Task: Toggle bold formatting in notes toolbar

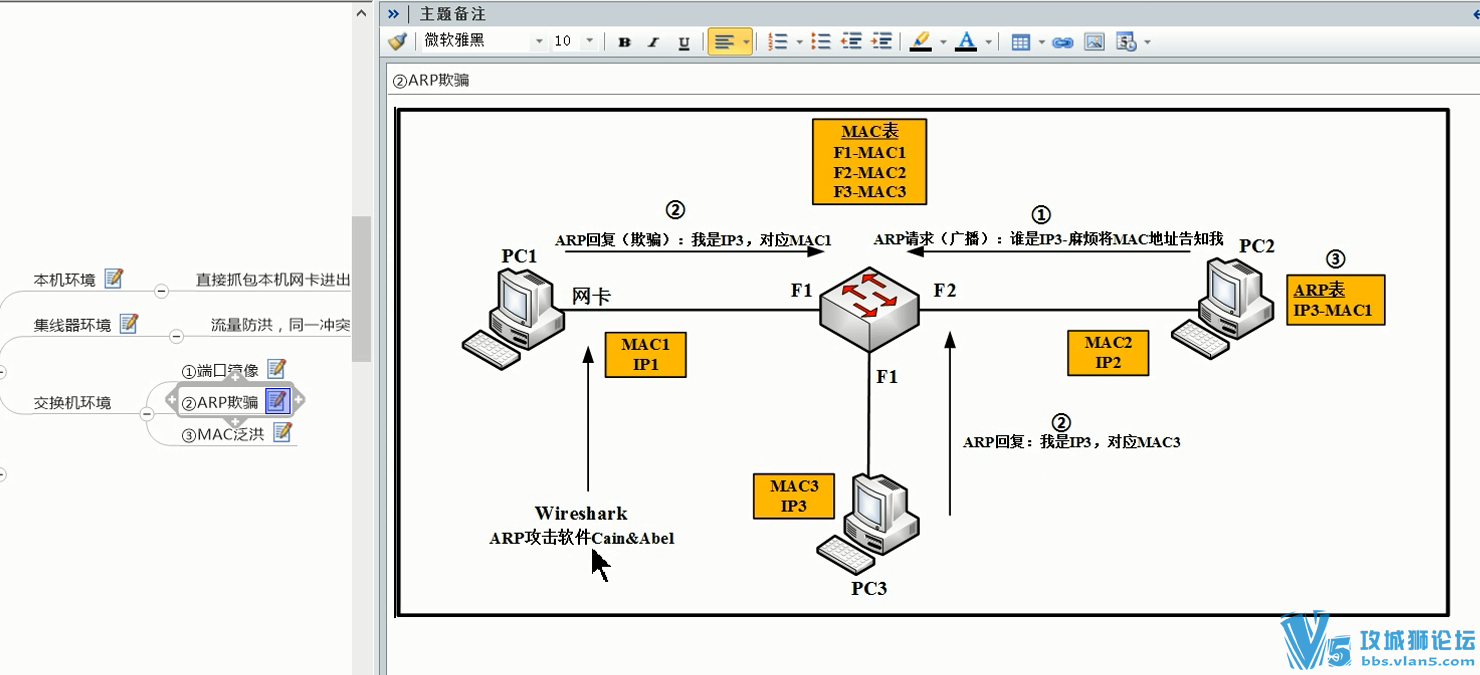Action: click(625, 42)
